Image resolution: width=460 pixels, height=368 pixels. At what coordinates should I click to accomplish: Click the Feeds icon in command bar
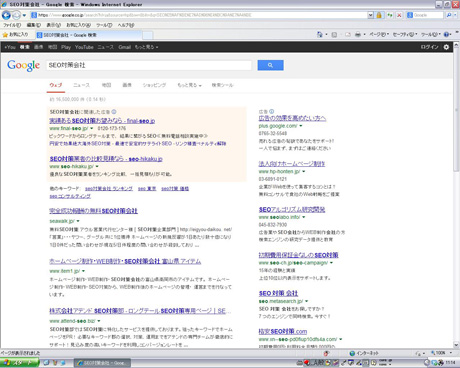point(334,34)
